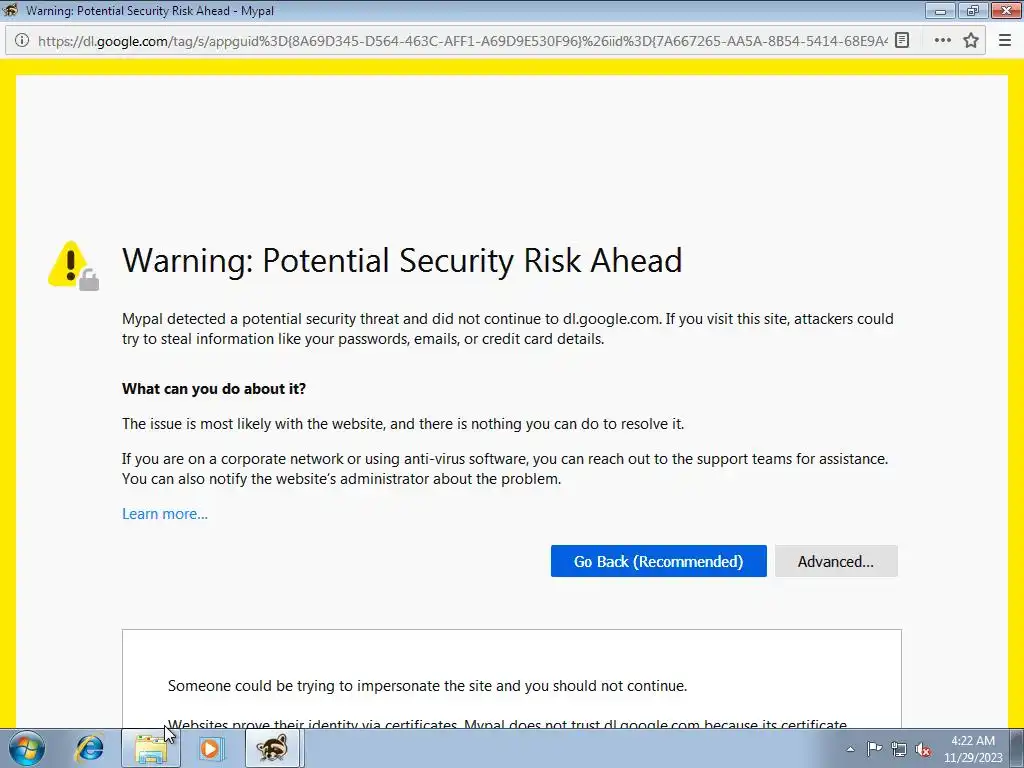The height and width of the screenshot is (768, 1024).
Task: Open Windows Explorer folder in taskbar
Action: [151, 748]
